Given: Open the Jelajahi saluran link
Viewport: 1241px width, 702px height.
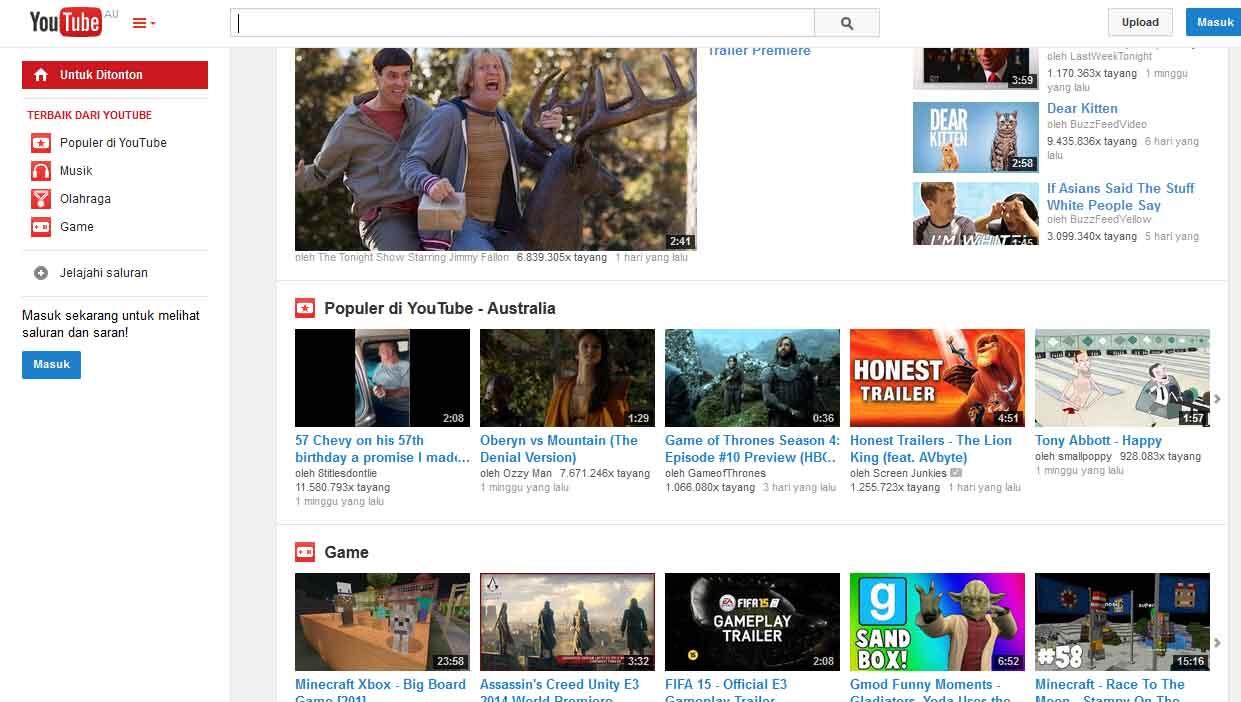Looking at the screenshot, I should click(104, 273).
